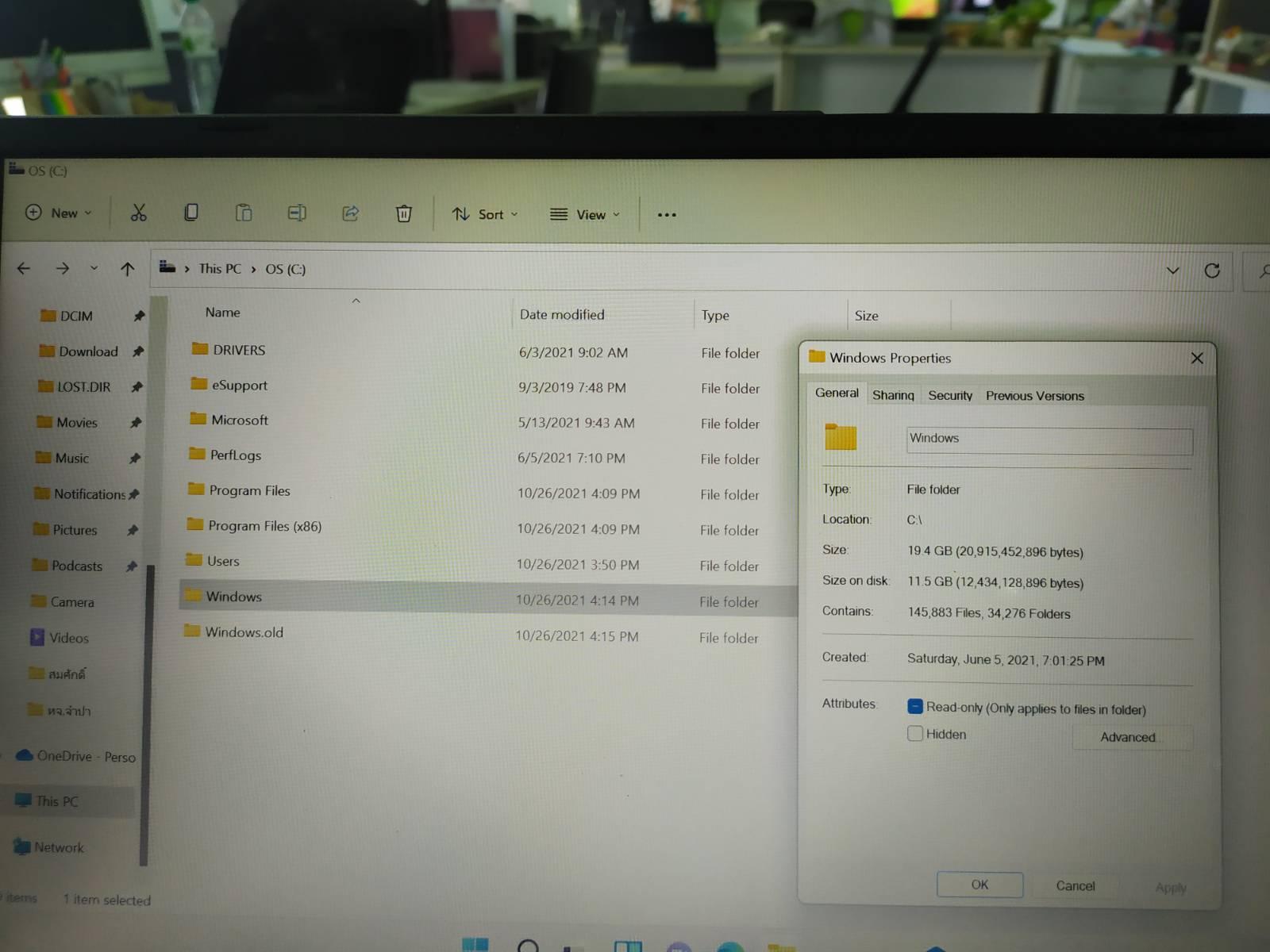
Task: Click chevron between This PC and OS (C:)
Action: [x=253, y=269]
